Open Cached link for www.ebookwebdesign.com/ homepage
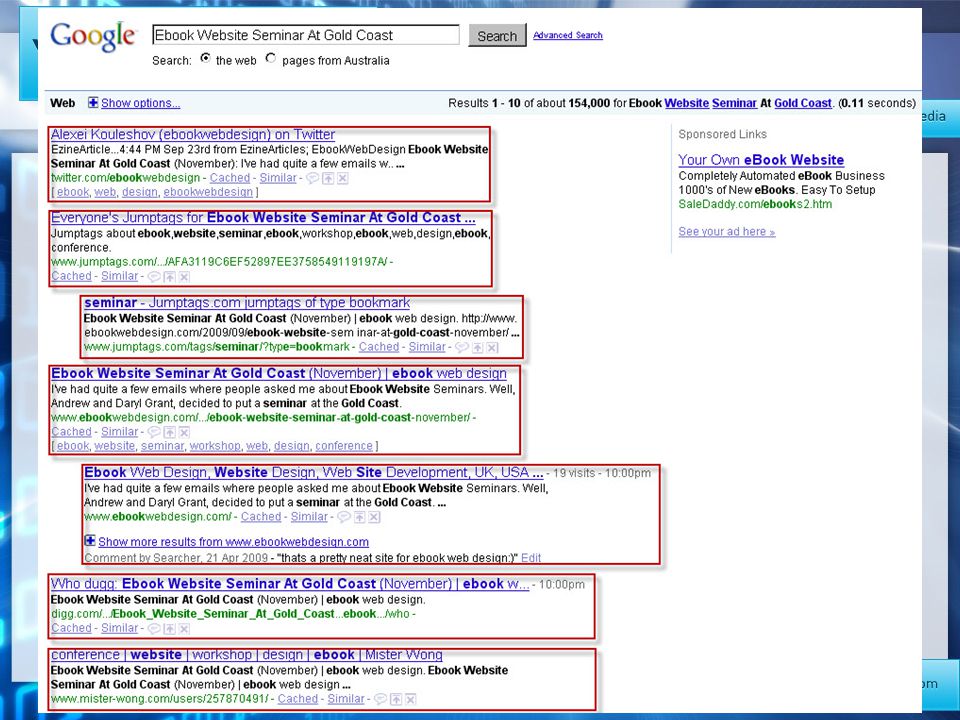The width and height of the screenshot is (960, 720). pos(261,517)
